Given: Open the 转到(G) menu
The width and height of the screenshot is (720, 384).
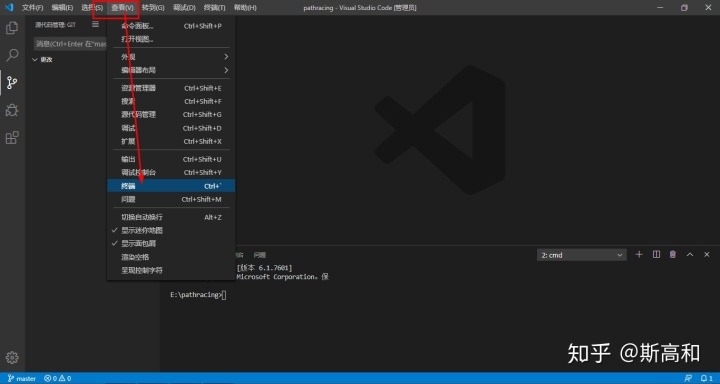Looking at the screenshot, I should pos(153,8).
